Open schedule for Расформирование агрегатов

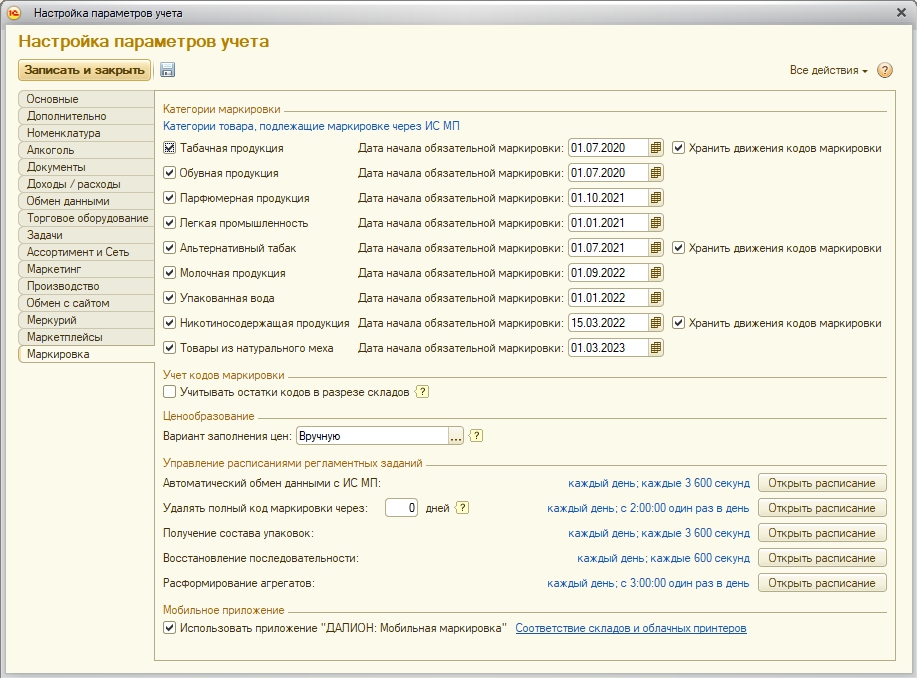click(822, 583)
